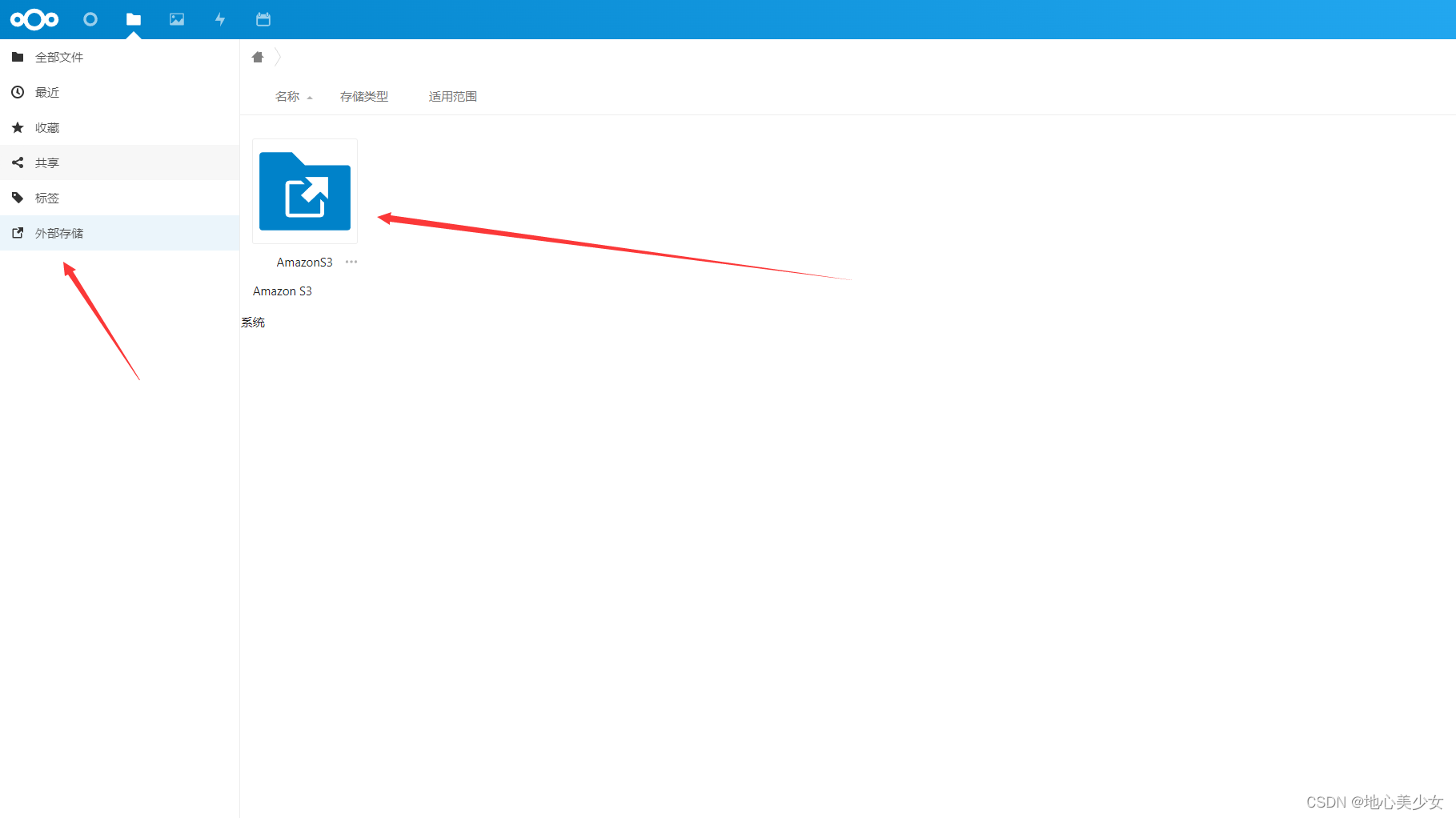Click the Nextcloud logo
The width and height of the screenshot is (1456, 818).
[x=34, y=19]
